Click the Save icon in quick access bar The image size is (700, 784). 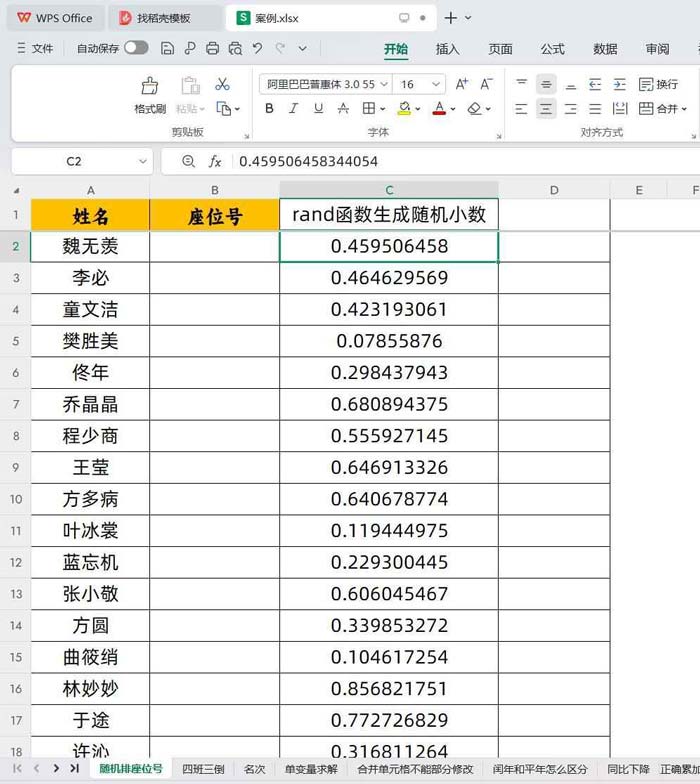(x=168, y=48)
